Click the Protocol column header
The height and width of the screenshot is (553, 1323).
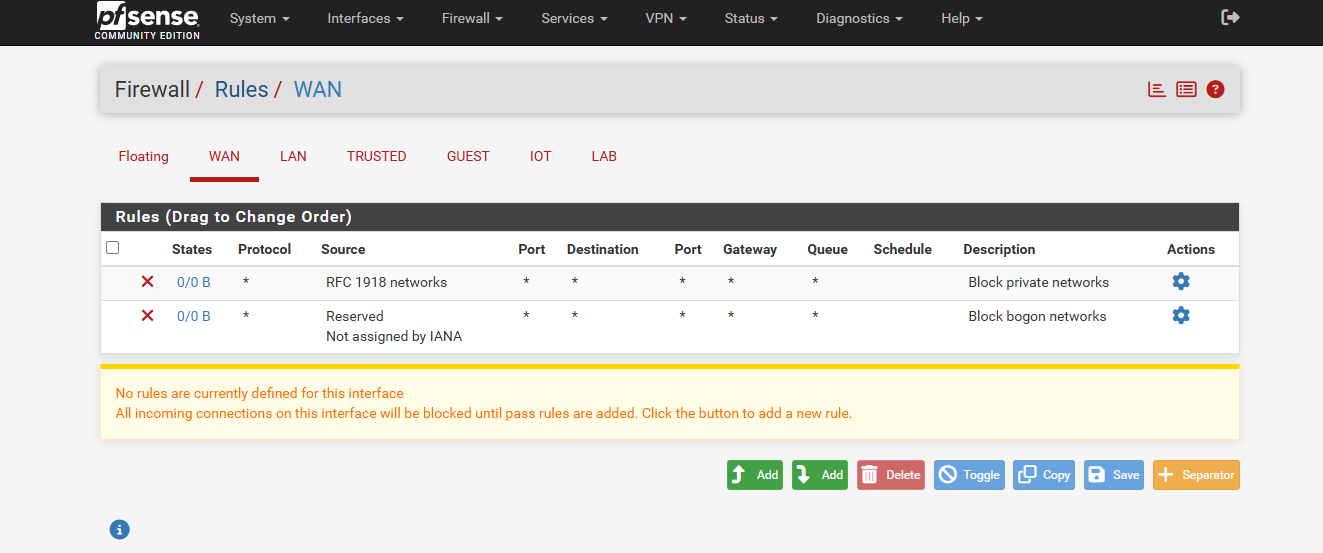264,249
